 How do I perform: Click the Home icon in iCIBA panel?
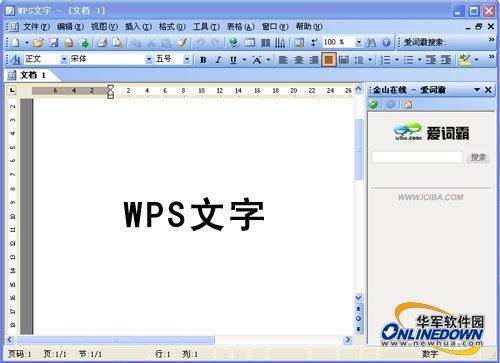pyautogui.click(x=408, y=104)
